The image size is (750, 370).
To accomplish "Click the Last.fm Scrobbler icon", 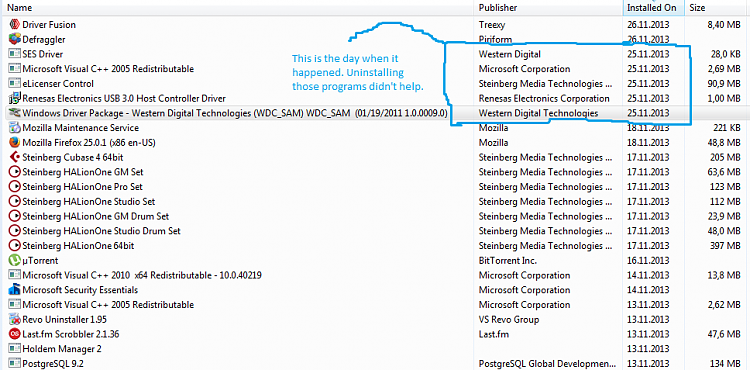I will [x=15, y=334].
